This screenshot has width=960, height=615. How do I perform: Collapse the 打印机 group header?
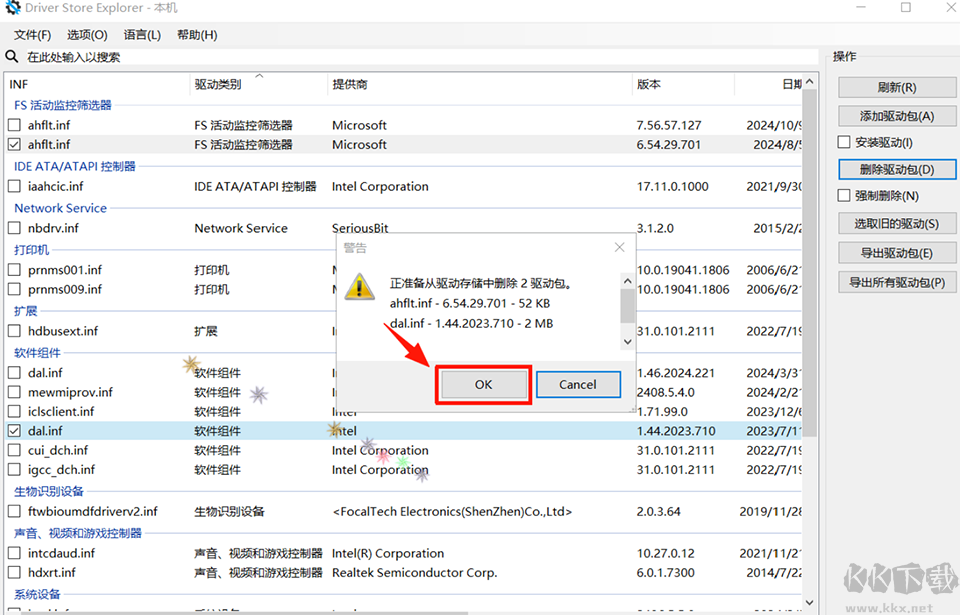pyautogui.click(x=32, y=250)
